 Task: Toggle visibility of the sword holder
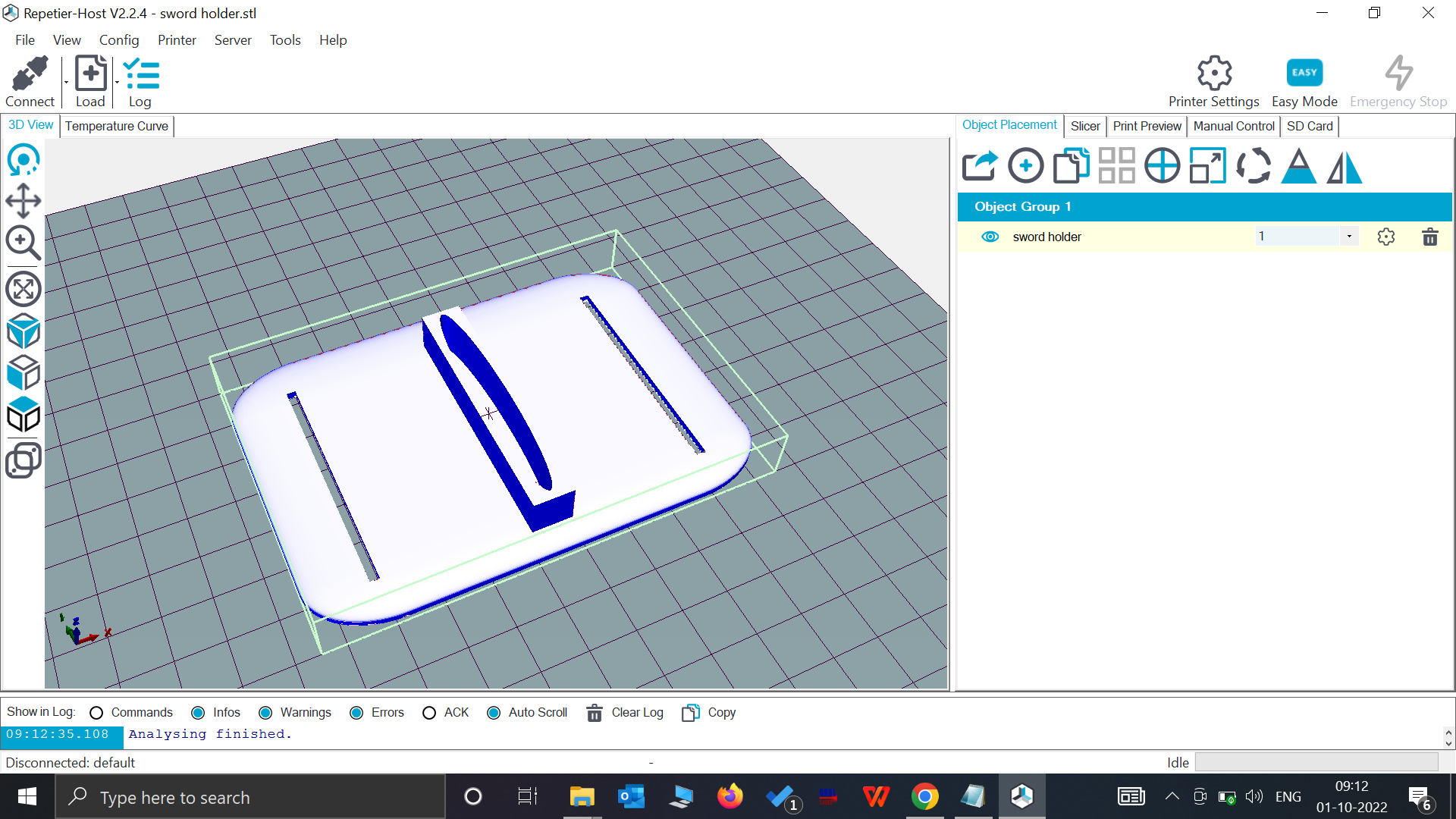(x=990, y=237)
